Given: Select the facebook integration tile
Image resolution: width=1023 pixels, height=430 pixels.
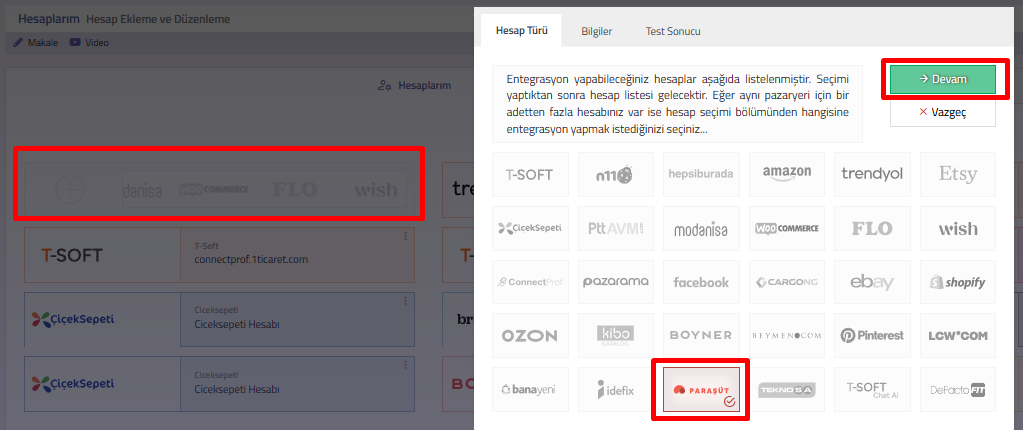Looking at the screenshot, I should point(701,282).
